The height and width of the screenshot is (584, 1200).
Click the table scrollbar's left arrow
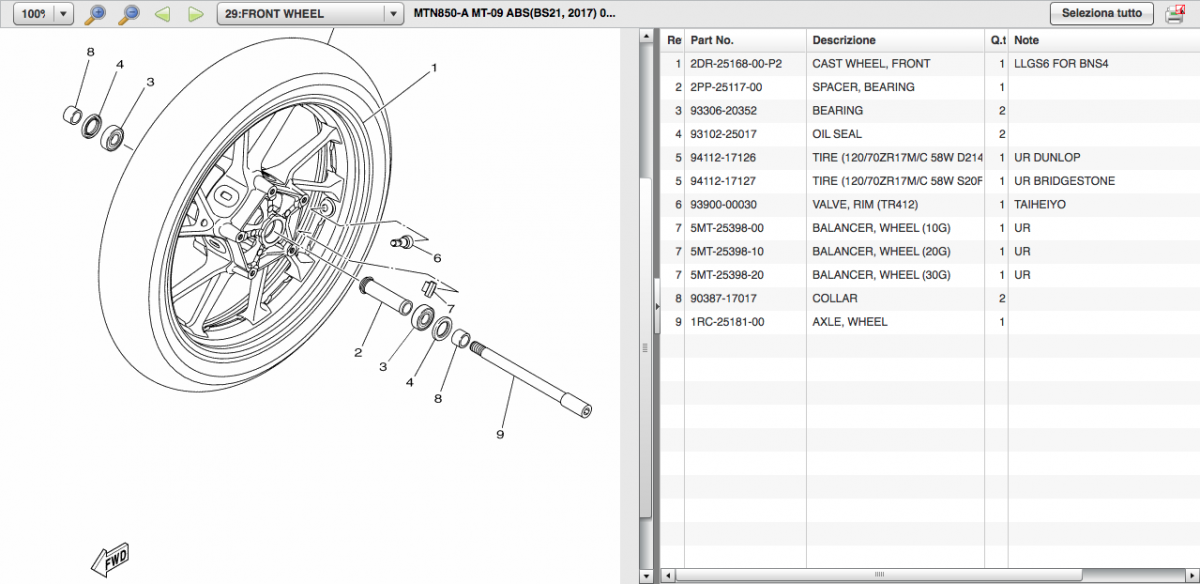[667, 576]
